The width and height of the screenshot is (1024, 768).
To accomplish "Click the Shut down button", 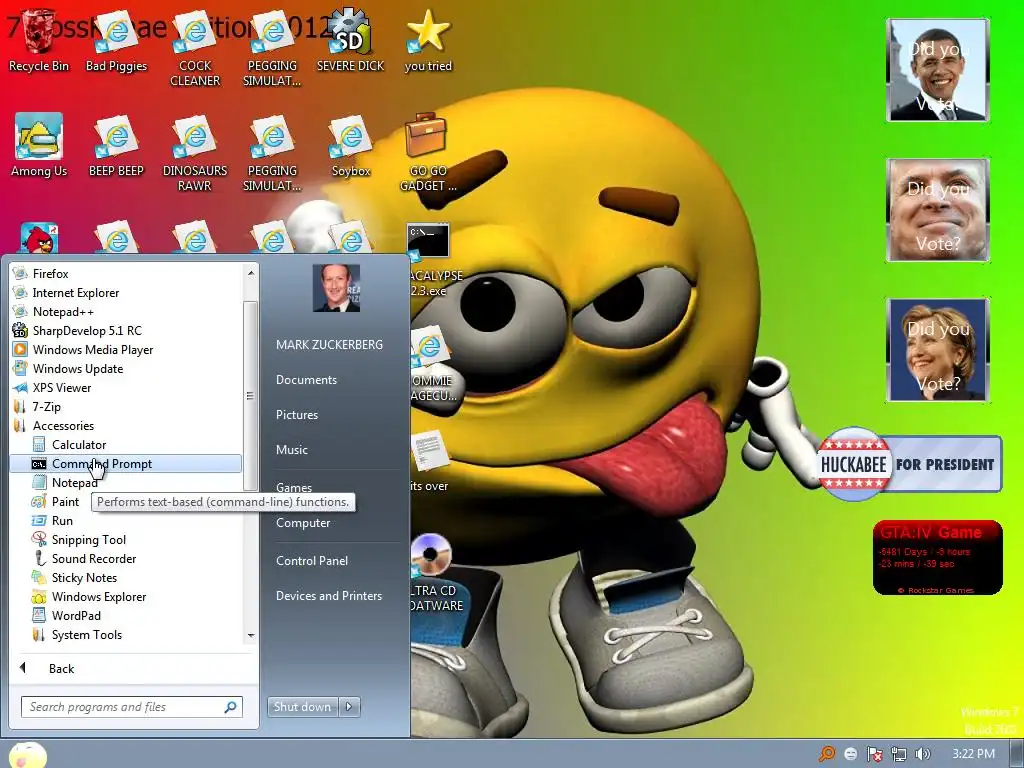I will (302, 707).
